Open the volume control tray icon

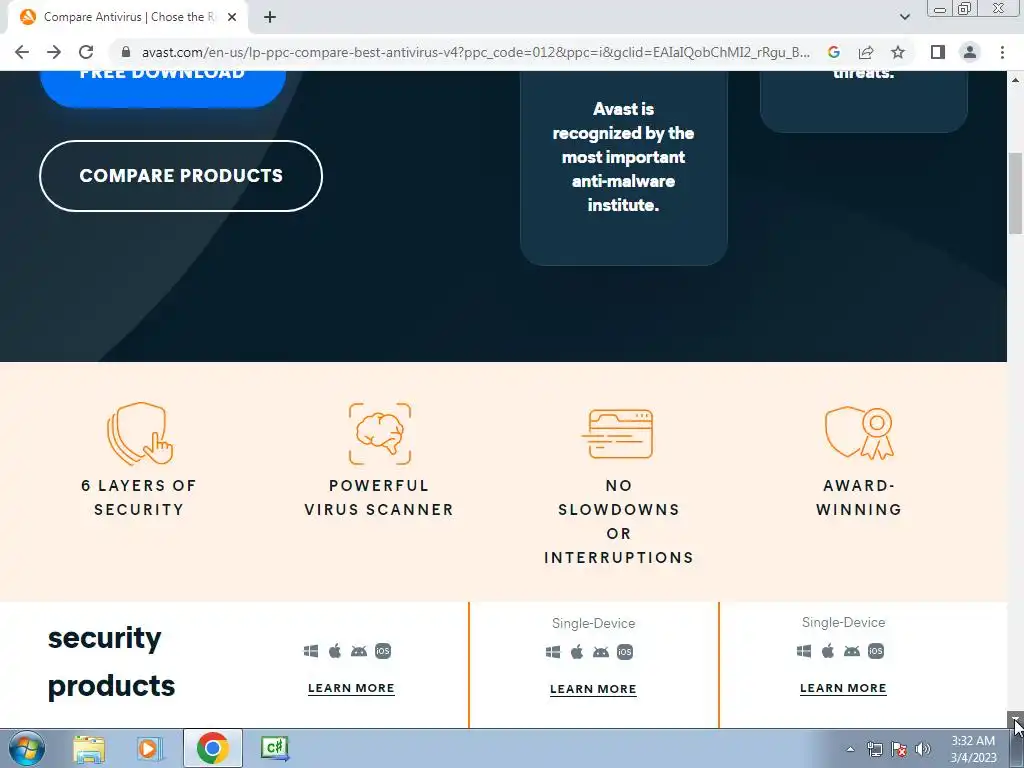[923, 749]
